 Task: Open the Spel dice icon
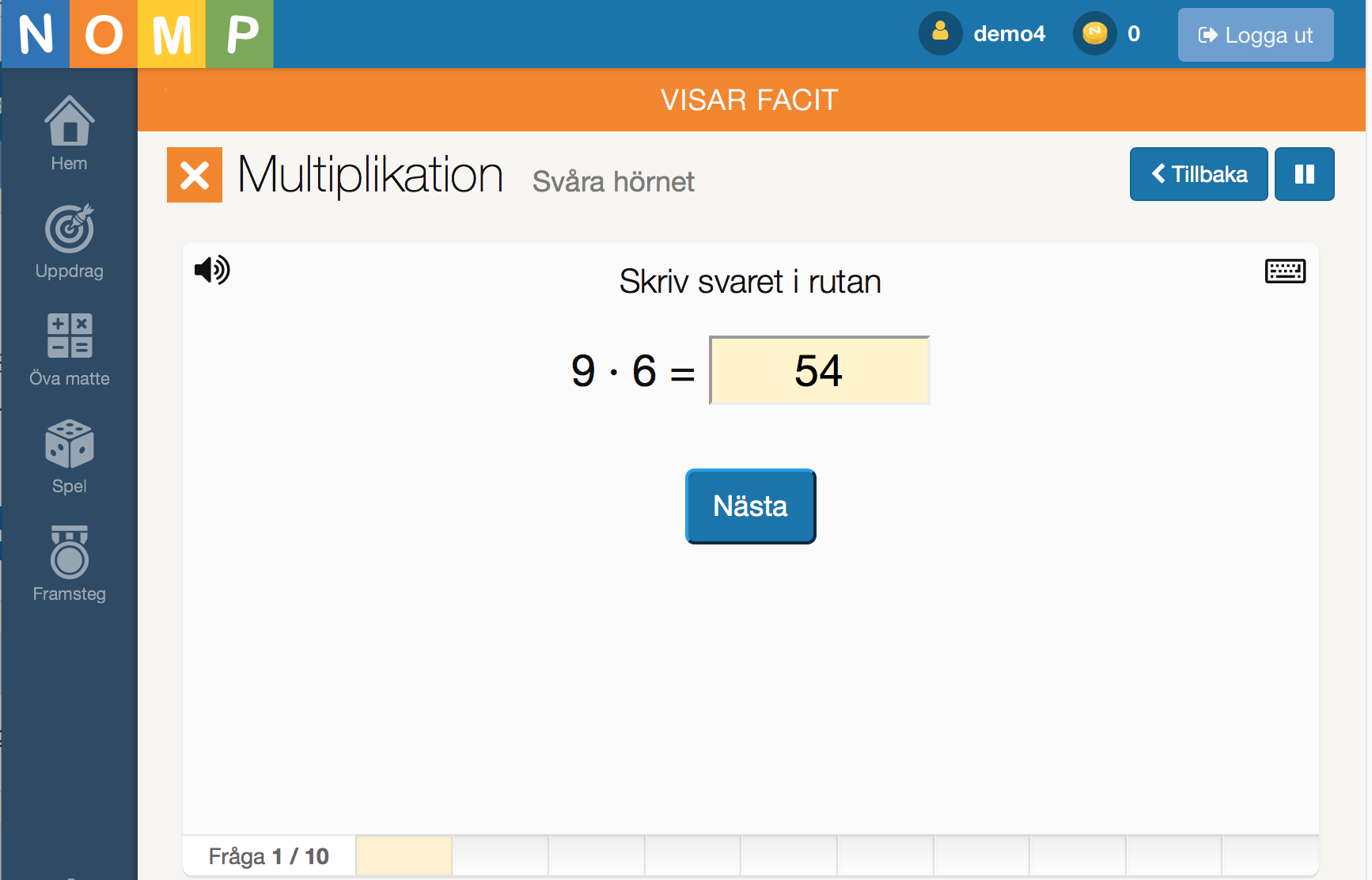click(70, 444)
